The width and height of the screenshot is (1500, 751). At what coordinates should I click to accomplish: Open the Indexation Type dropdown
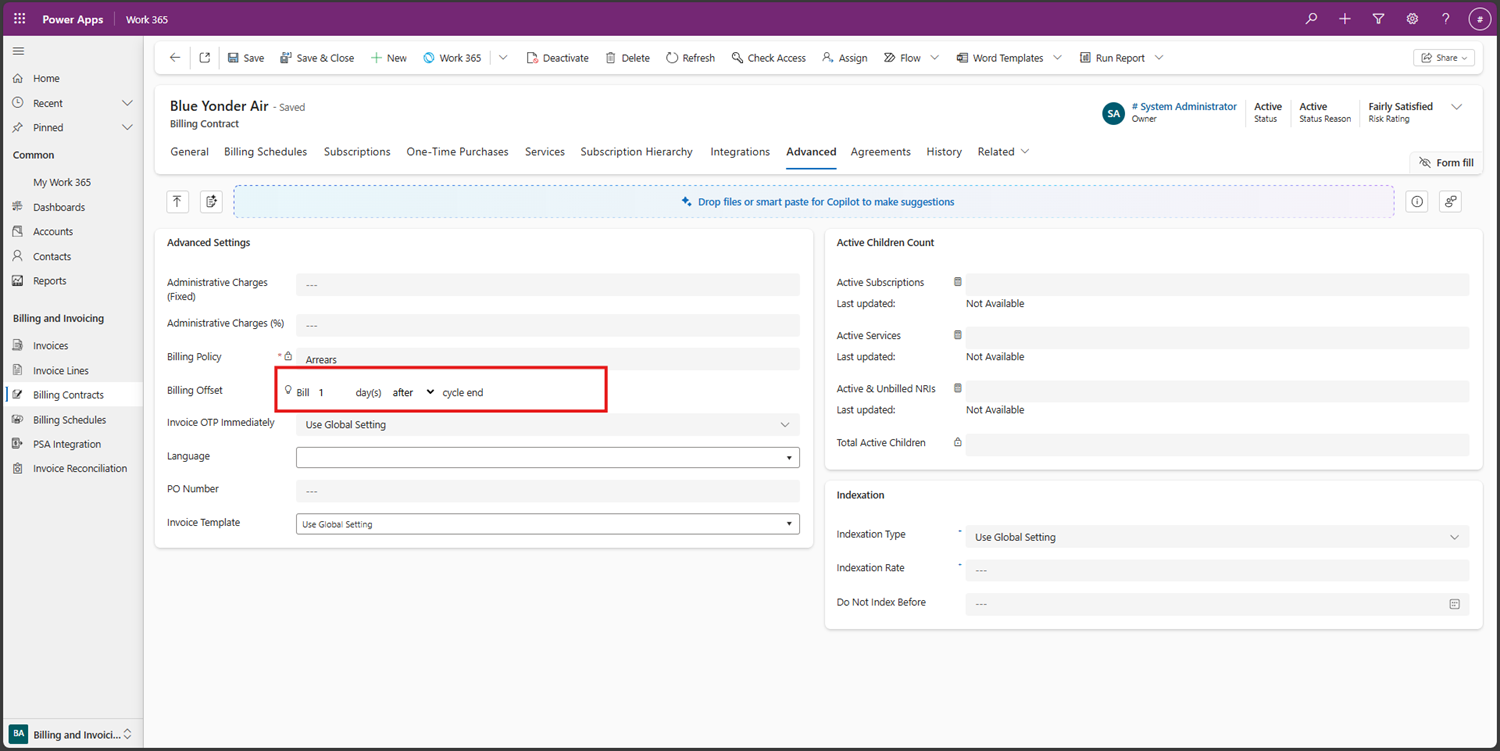click(1217, 537)
